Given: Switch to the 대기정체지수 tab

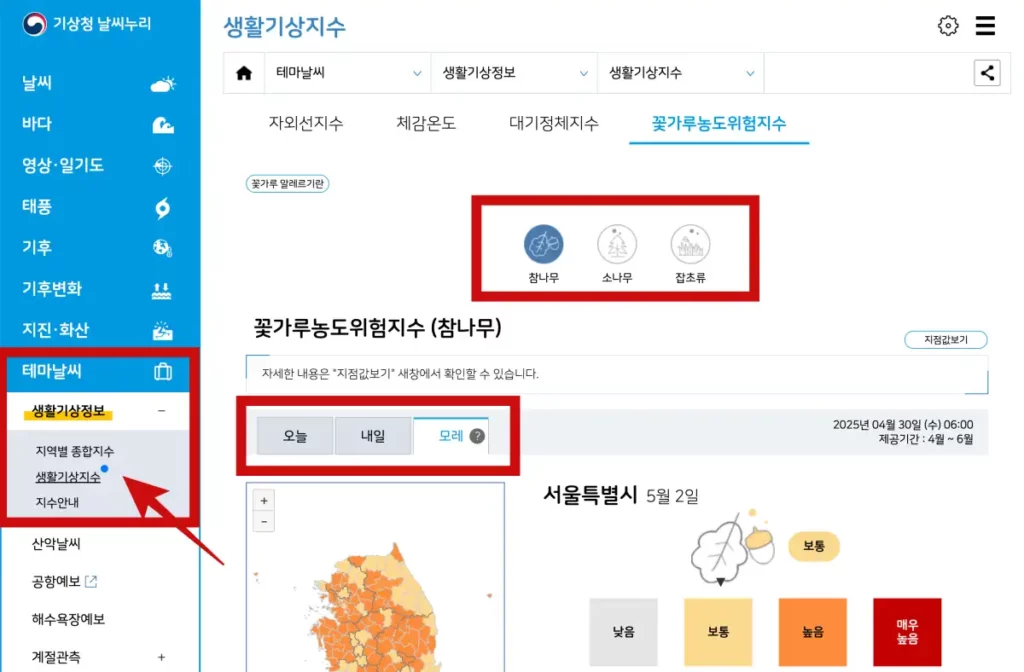Looking at the screenshot, I should 554,123.
